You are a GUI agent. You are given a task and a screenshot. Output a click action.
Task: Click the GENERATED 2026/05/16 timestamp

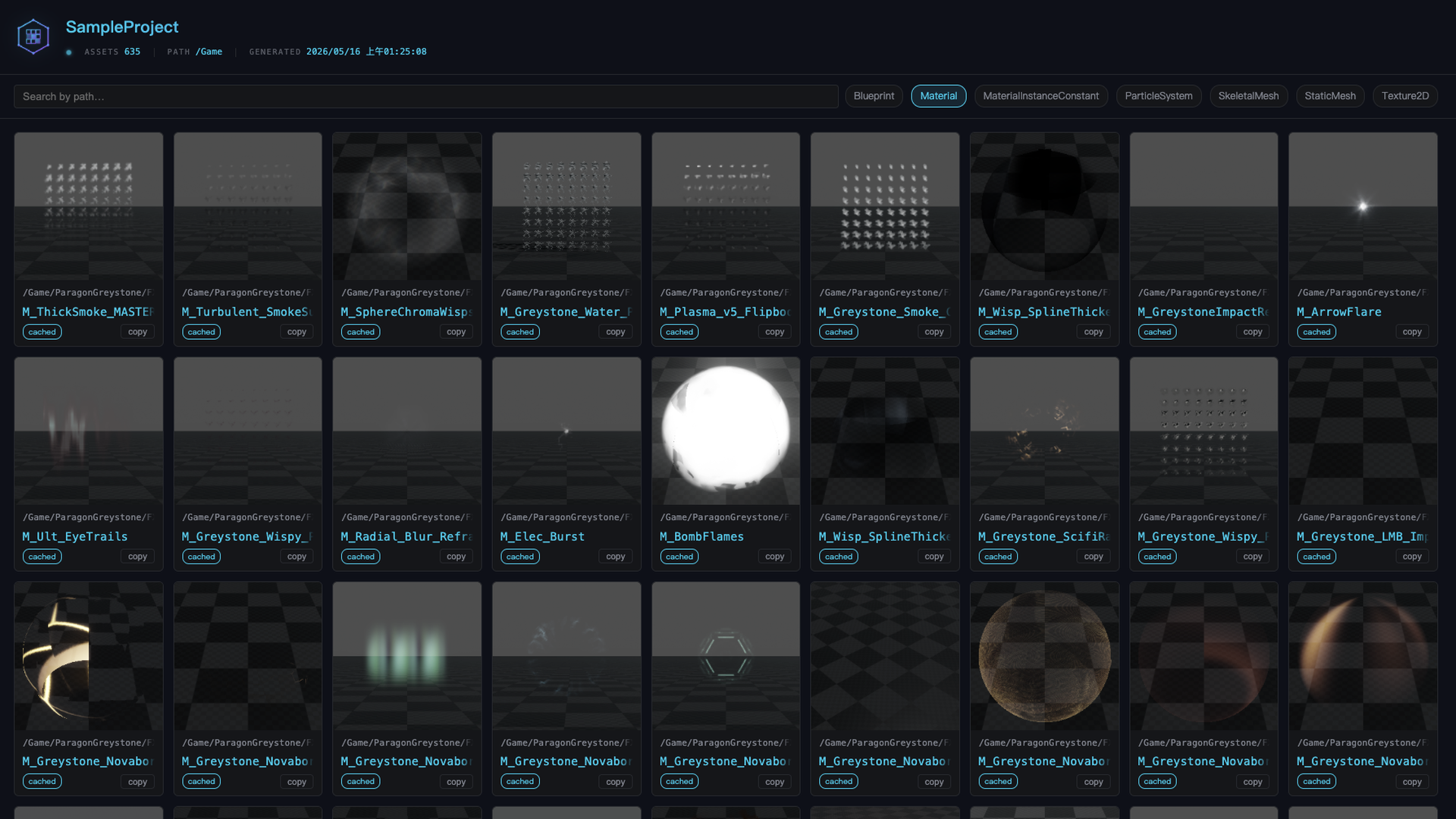pos(337,52)
